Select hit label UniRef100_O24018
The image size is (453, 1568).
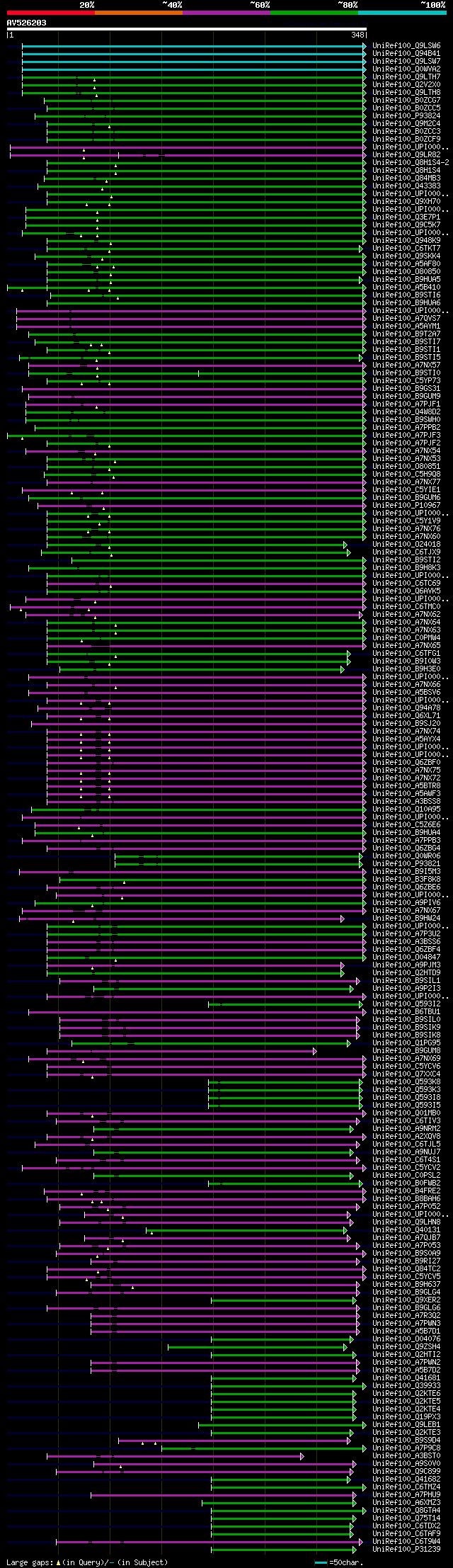tap(406, 545)
